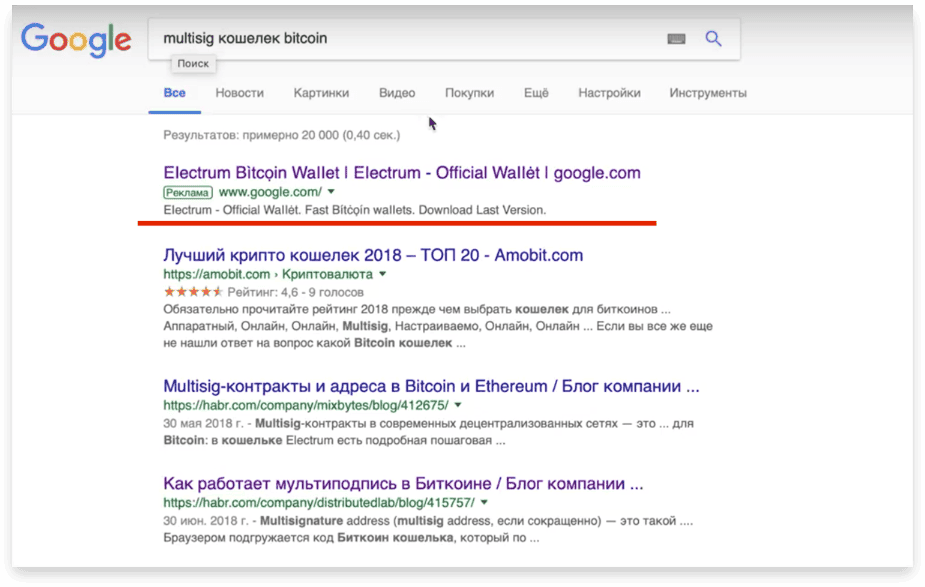The height and width of the screenshot is (587, 925).
Task: Click the Рейтинг: 4,6 - 9 голосов text
Action: 296,292
